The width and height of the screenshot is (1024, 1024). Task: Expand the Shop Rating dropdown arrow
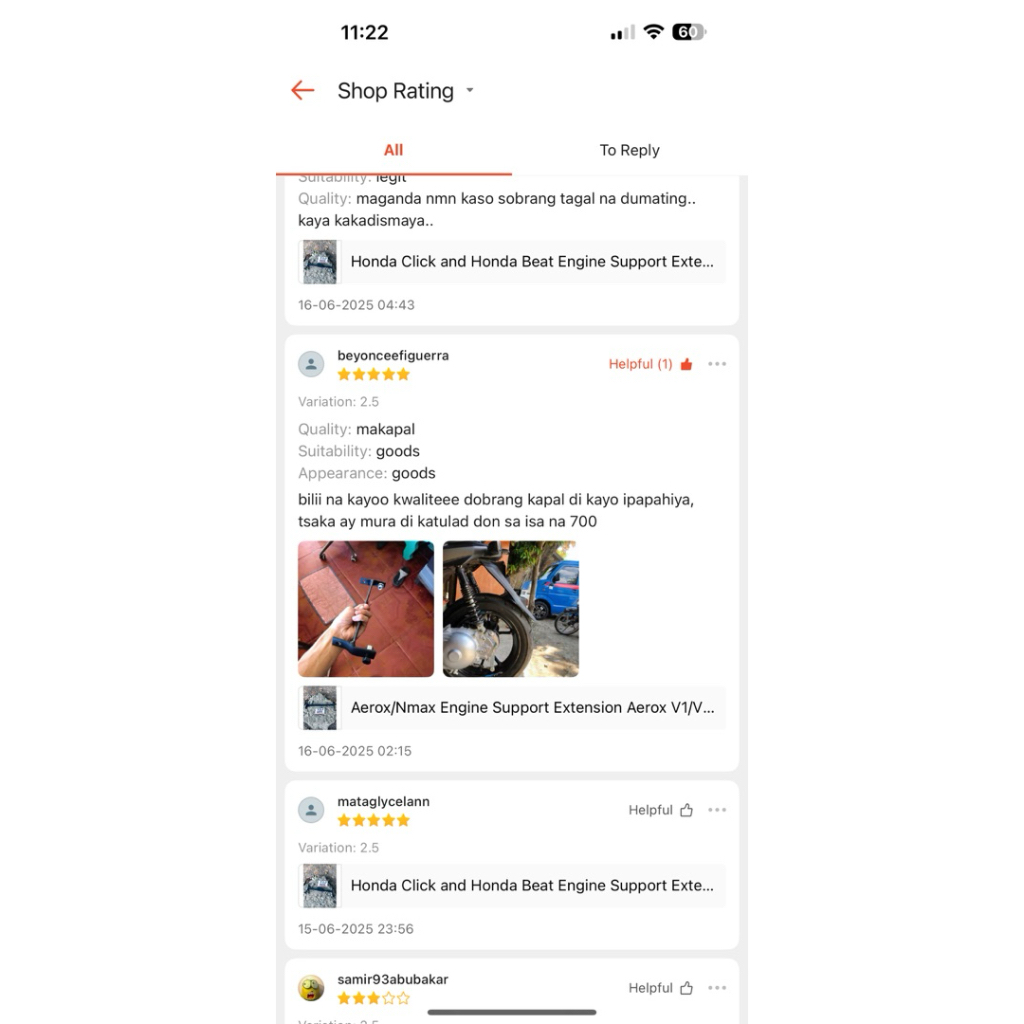[470, 90]
